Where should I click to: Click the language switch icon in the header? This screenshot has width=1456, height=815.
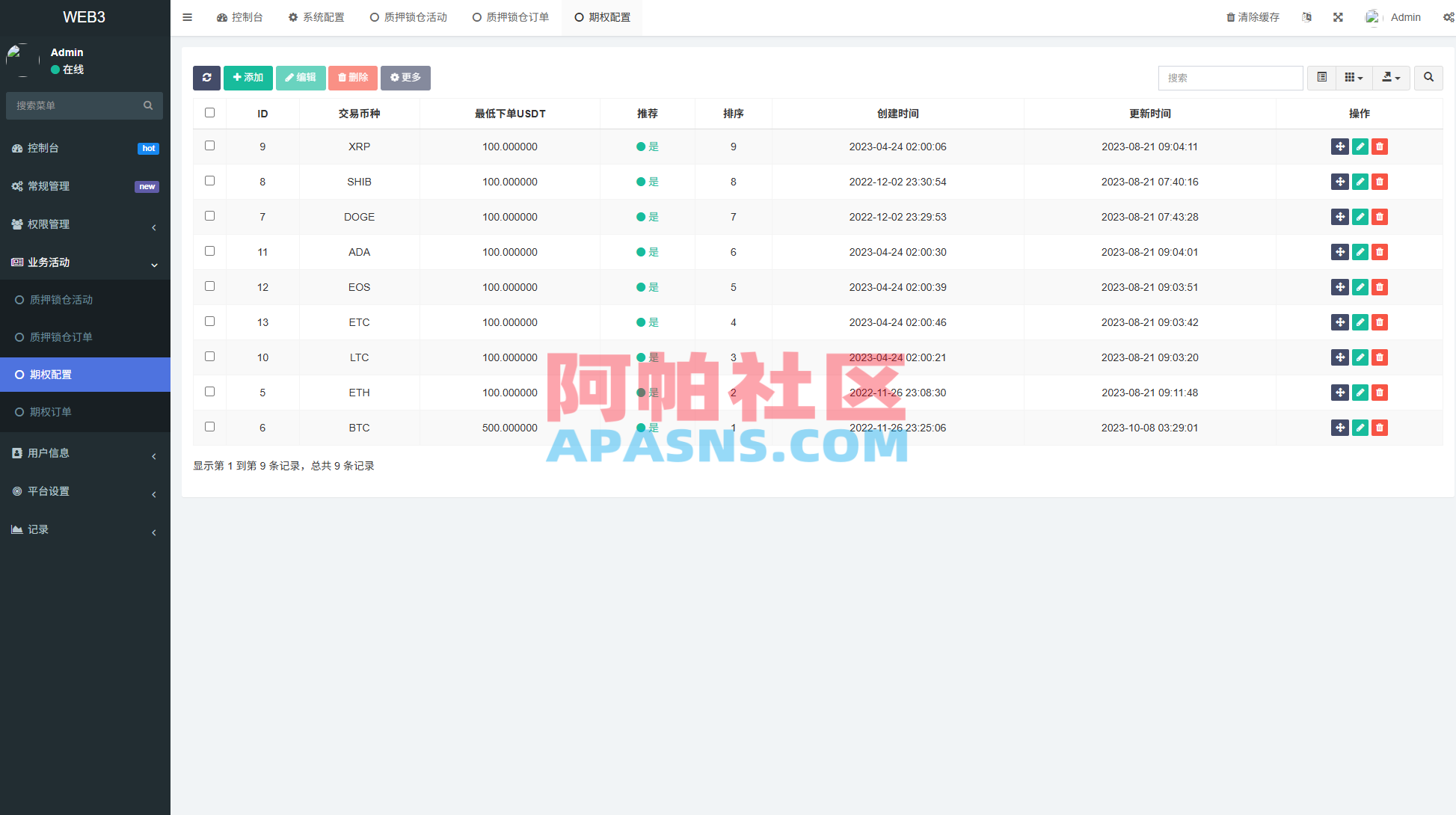click(x=1306, y=17)
